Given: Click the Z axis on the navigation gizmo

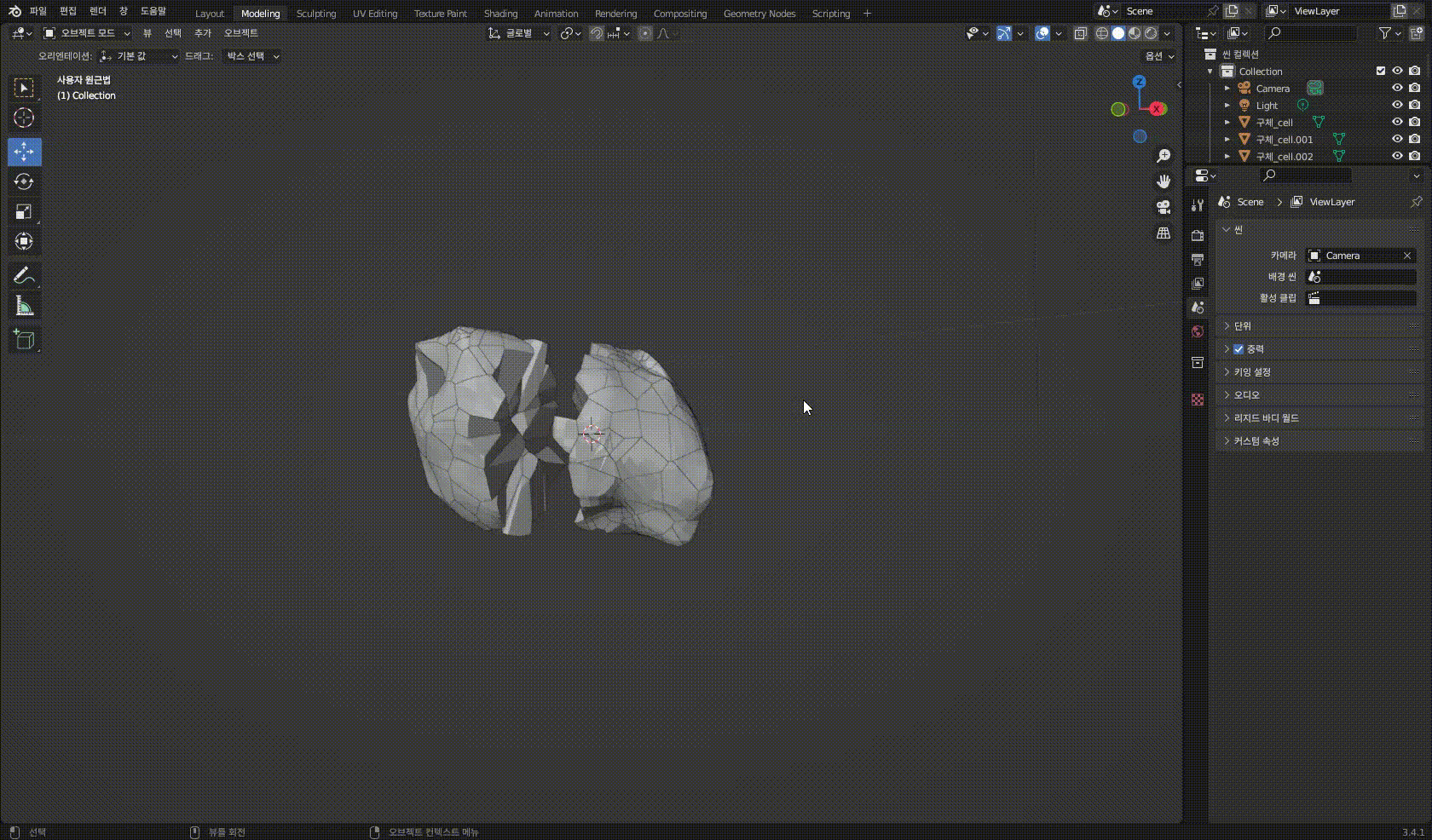Looking at the screenshot, I should [x=1140, y=81].
